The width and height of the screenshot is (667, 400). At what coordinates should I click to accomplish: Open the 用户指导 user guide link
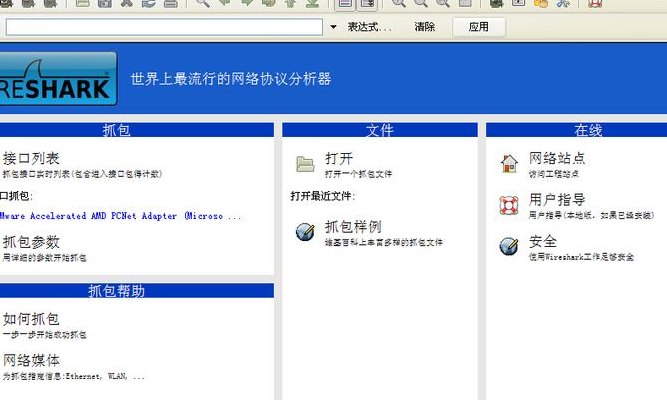[557, 200]
